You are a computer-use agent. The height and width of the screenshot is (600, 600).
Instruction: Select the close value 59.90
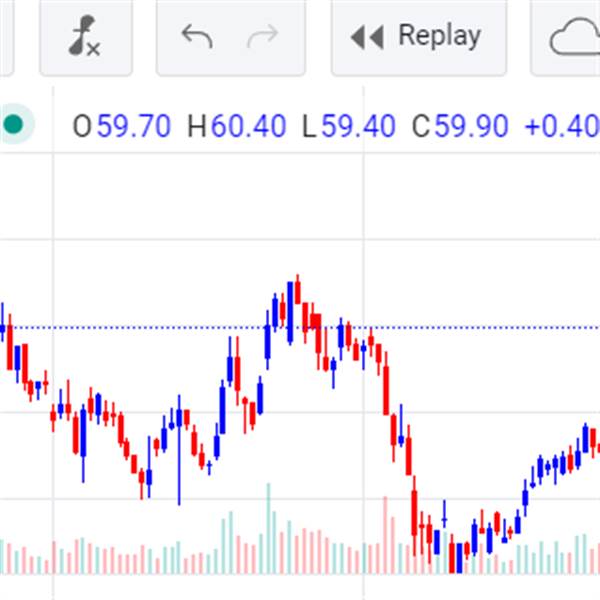pos(471,126)
